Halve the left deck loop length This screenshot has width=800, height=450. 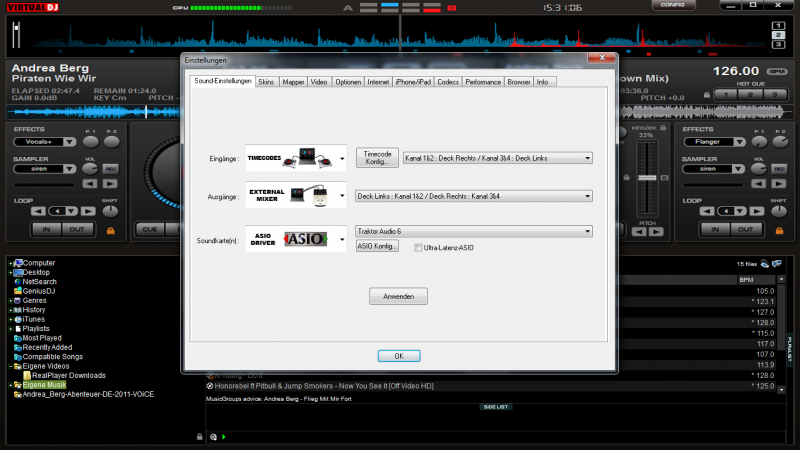(x=38, y=211)
